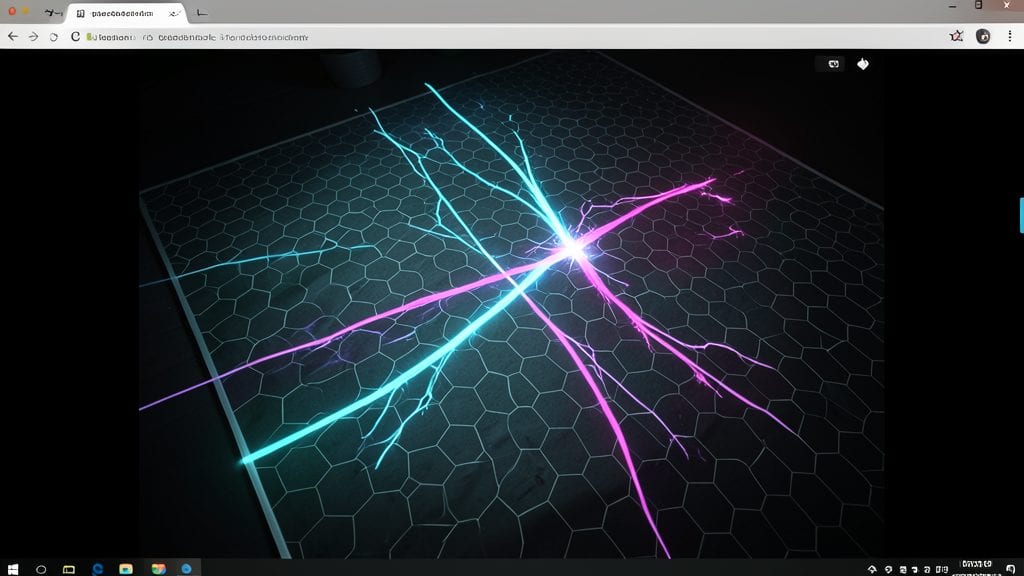The image size is (1024, 576).
Task: Open File Explorer from the taskbar
Action: [126, 569]
